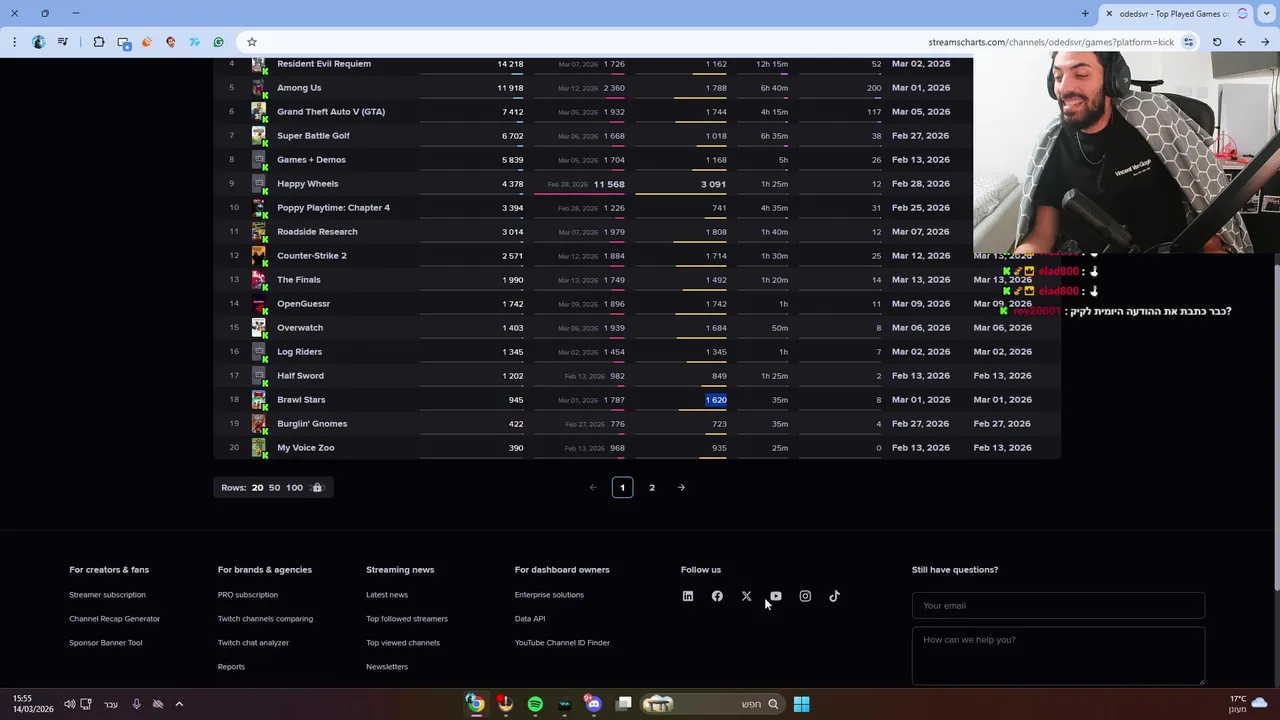Open Spotify from the taskbar
Viewport: 1280px width, 720px height.
point(535,704)
